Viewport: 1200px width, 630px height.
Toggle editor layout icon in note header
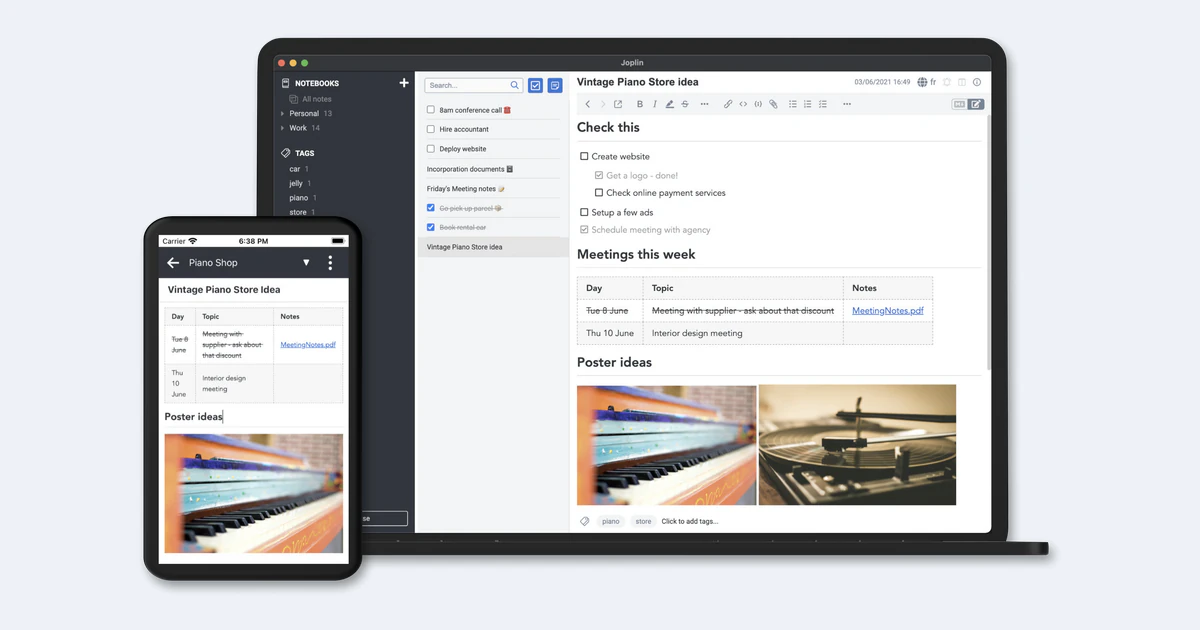[x=962, y=82]
